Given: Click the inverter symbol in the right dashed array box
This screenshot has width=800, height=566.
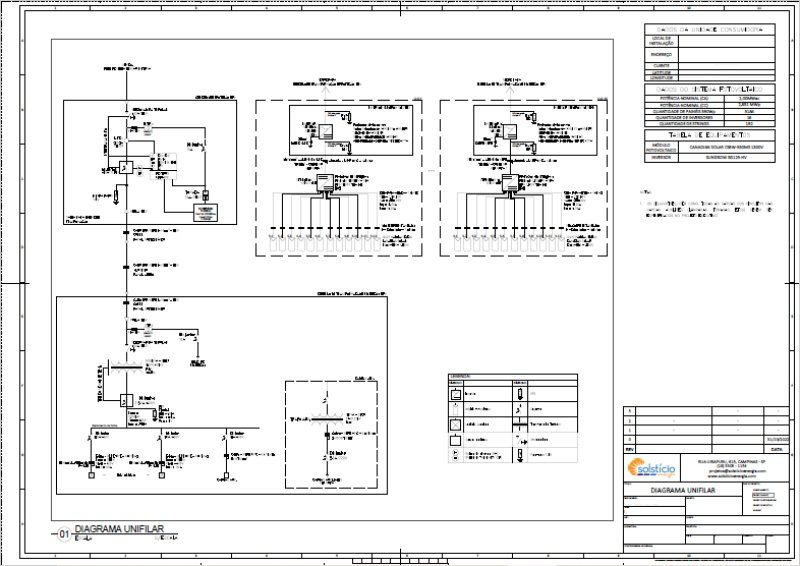Looking at the screenshot, I should [x=510, y=182].
